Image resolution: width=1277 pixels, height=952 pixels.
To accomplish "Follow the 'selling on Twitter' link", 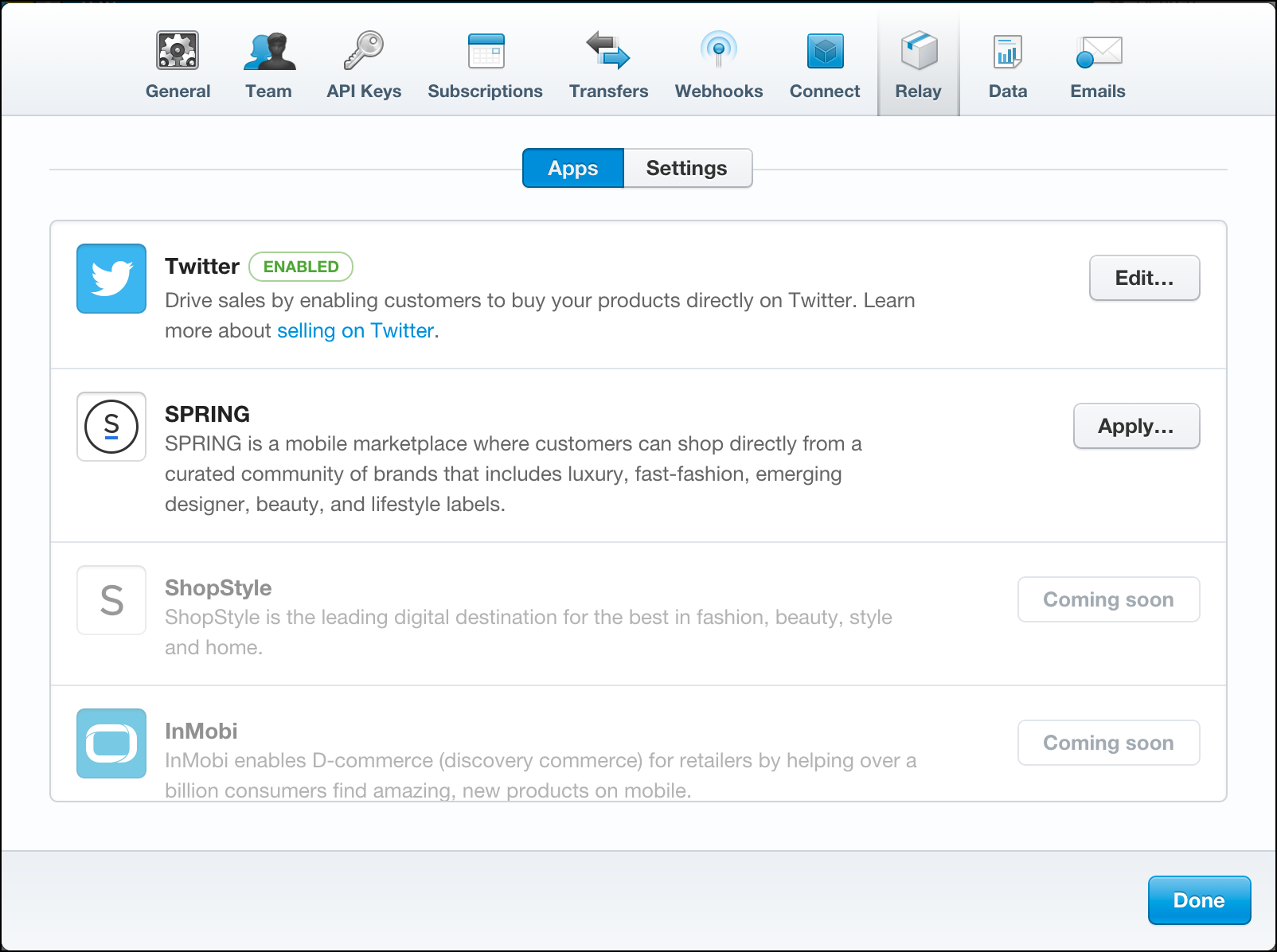I will 355,330.
